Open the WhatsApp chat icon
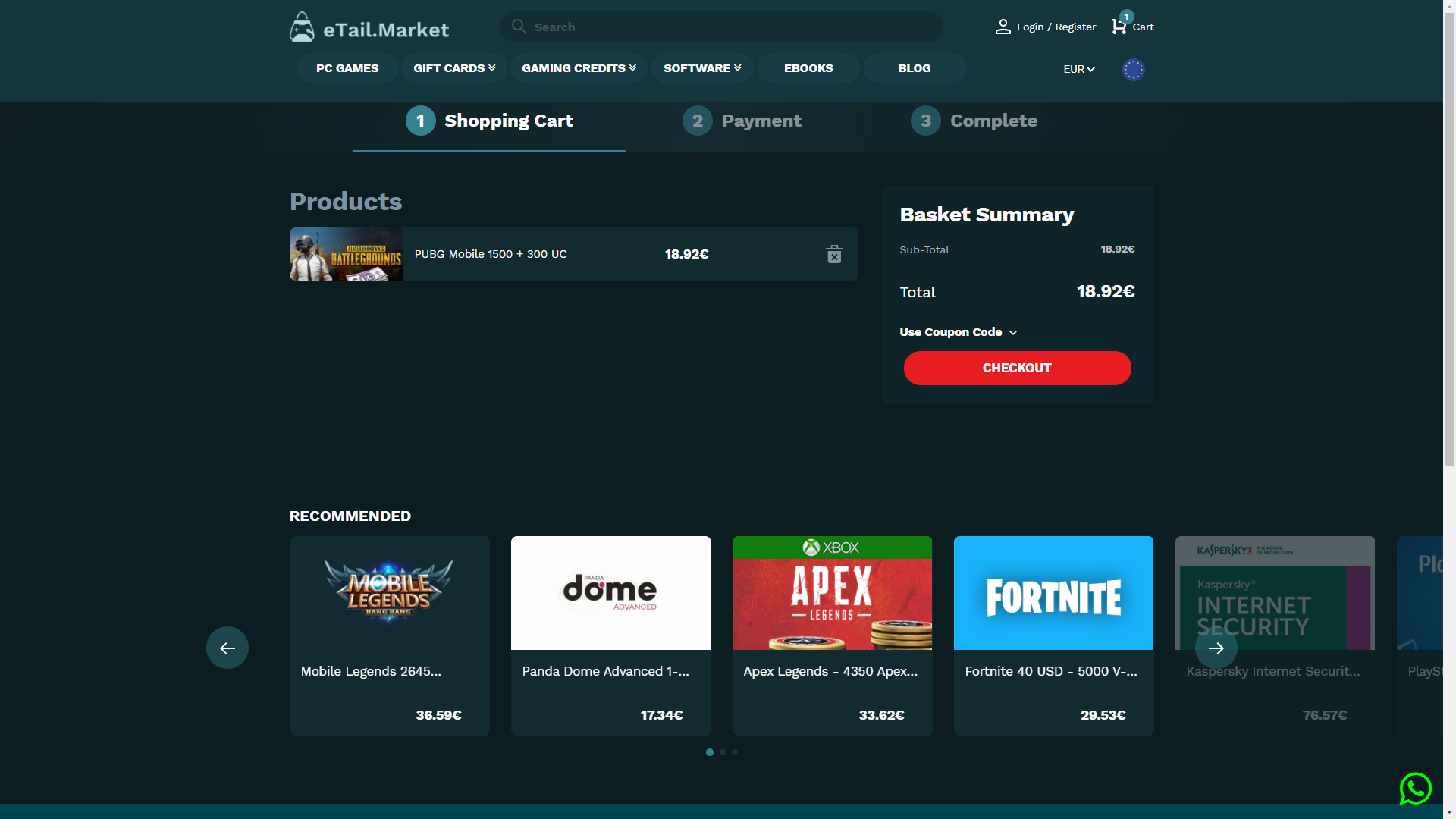 (1415, 789)
